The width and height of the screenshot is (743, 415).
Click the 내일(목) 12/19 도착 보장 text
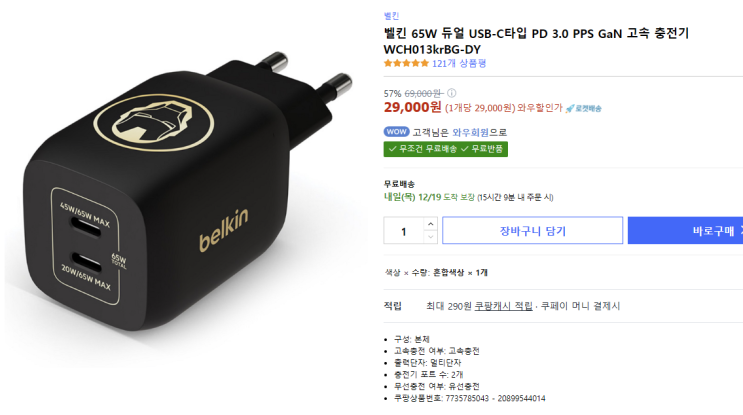pos(429,197)
